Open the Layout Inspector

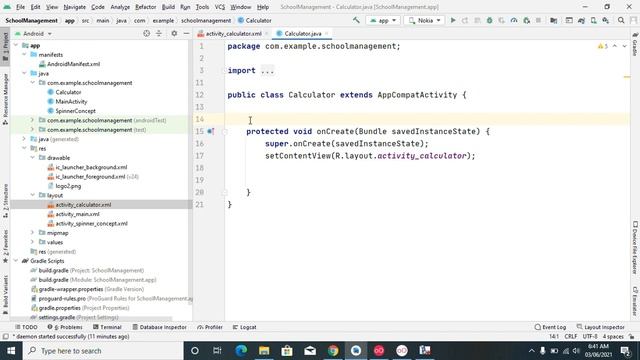click(x=600, y=327)
